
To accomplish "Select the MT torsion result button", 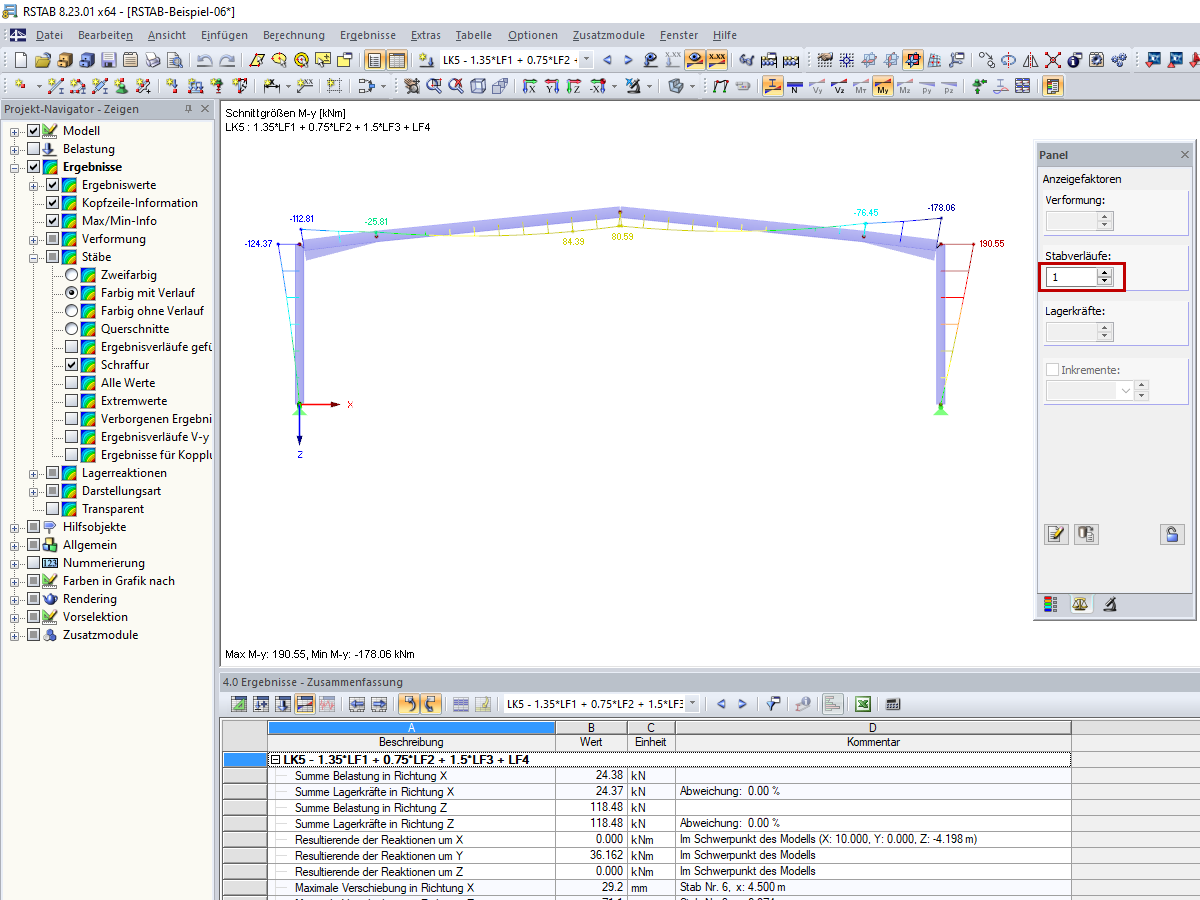I will click(861, 86).
